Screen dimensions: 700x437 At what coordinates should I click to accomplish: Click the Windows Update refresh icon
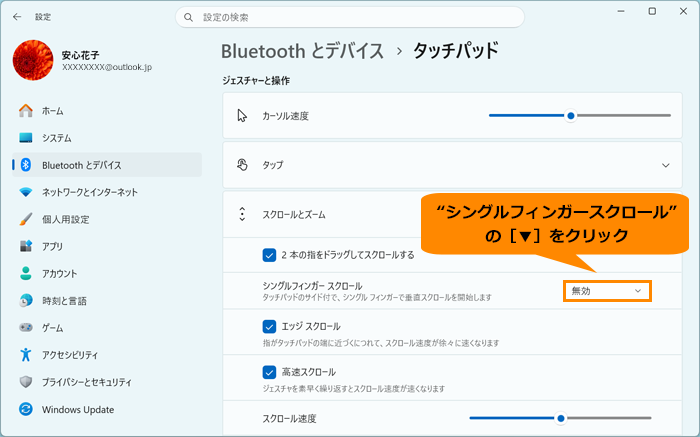pyautogui.click(x=26, y=409)
